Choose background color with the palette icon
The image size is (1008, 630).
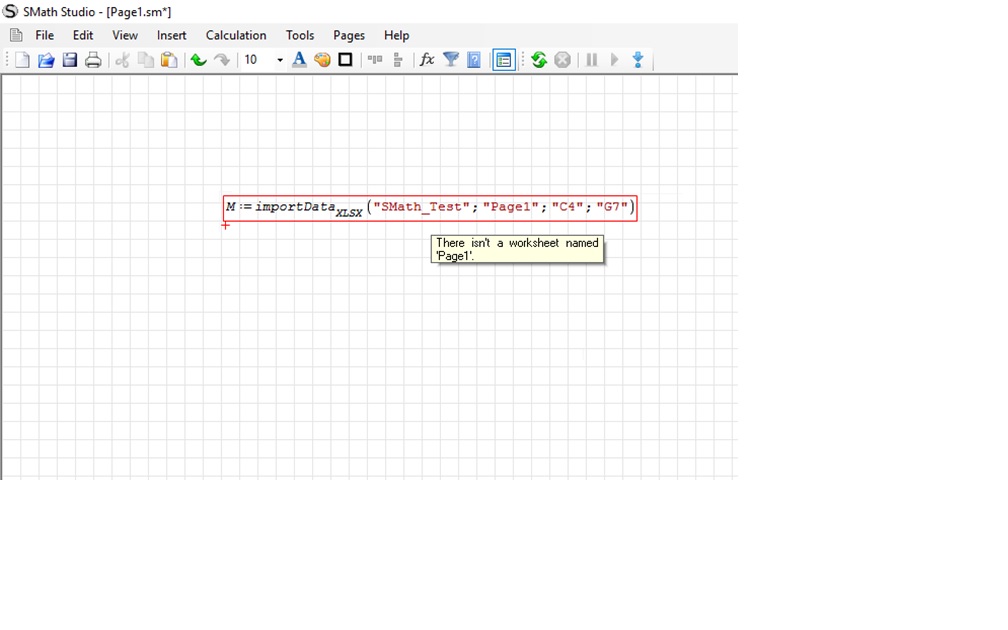(322, 60)
